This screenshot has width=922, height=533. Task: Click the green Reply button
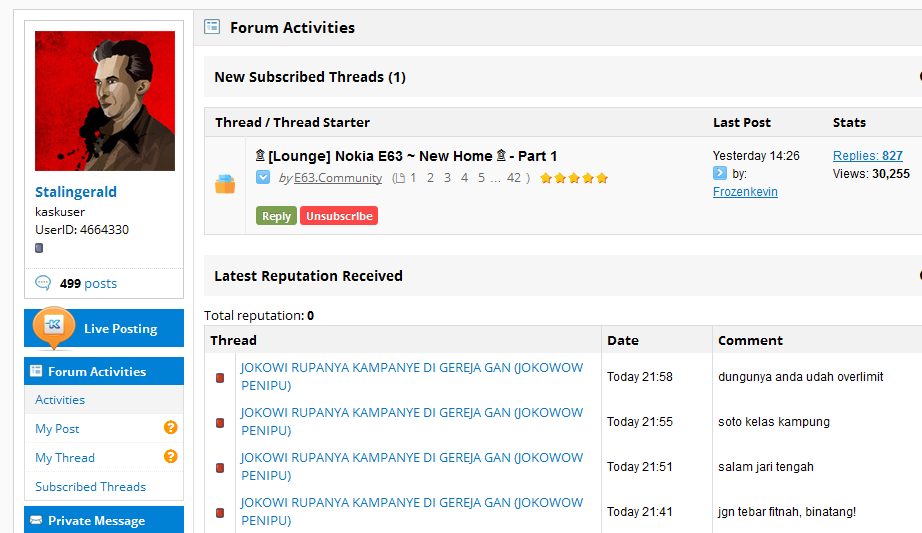coord(276,216)
